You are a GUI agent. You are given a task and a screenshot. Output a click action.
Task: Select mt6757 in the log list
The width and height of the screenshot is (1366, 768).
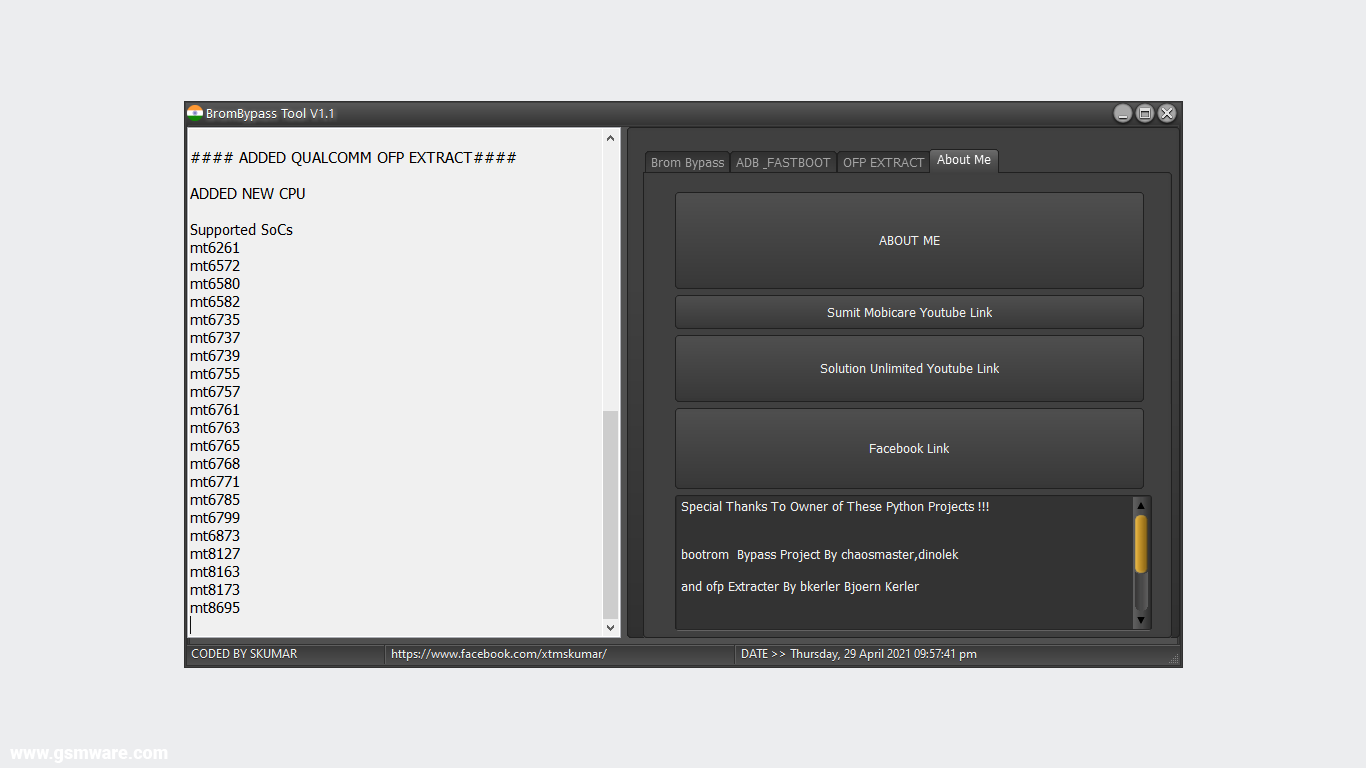pyautogui.click(x=215, y=392)
